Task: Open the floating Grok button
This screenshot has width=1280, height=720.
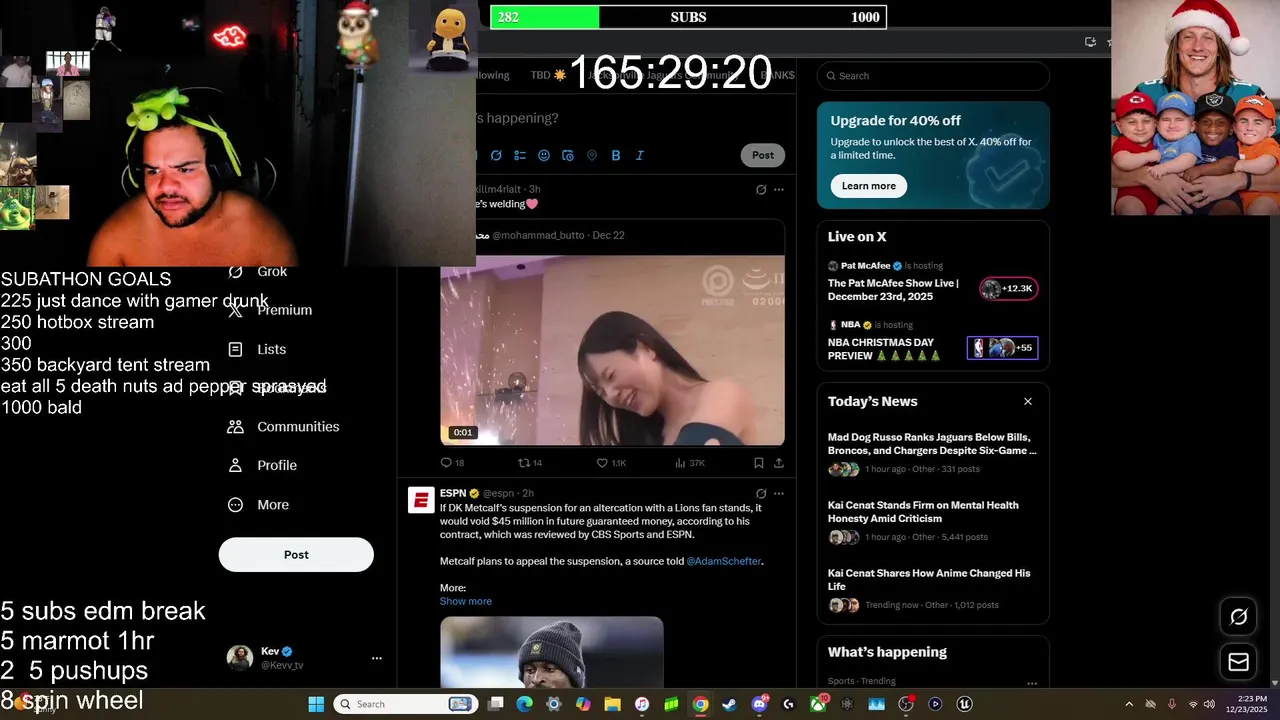Action: tap(1238, 617)
